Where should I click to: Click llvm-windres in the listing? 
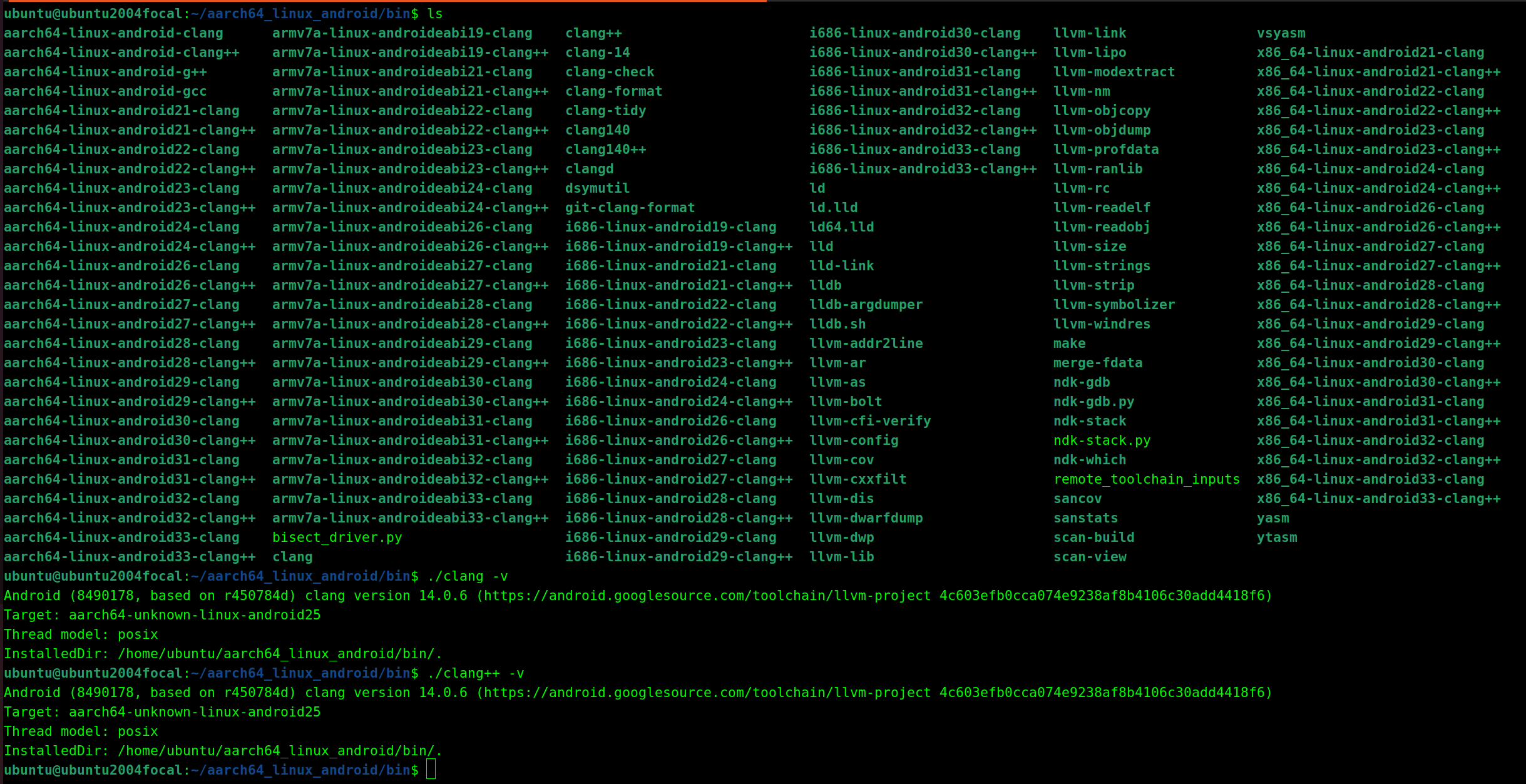pyautogui.click(x=1102, y=324)
